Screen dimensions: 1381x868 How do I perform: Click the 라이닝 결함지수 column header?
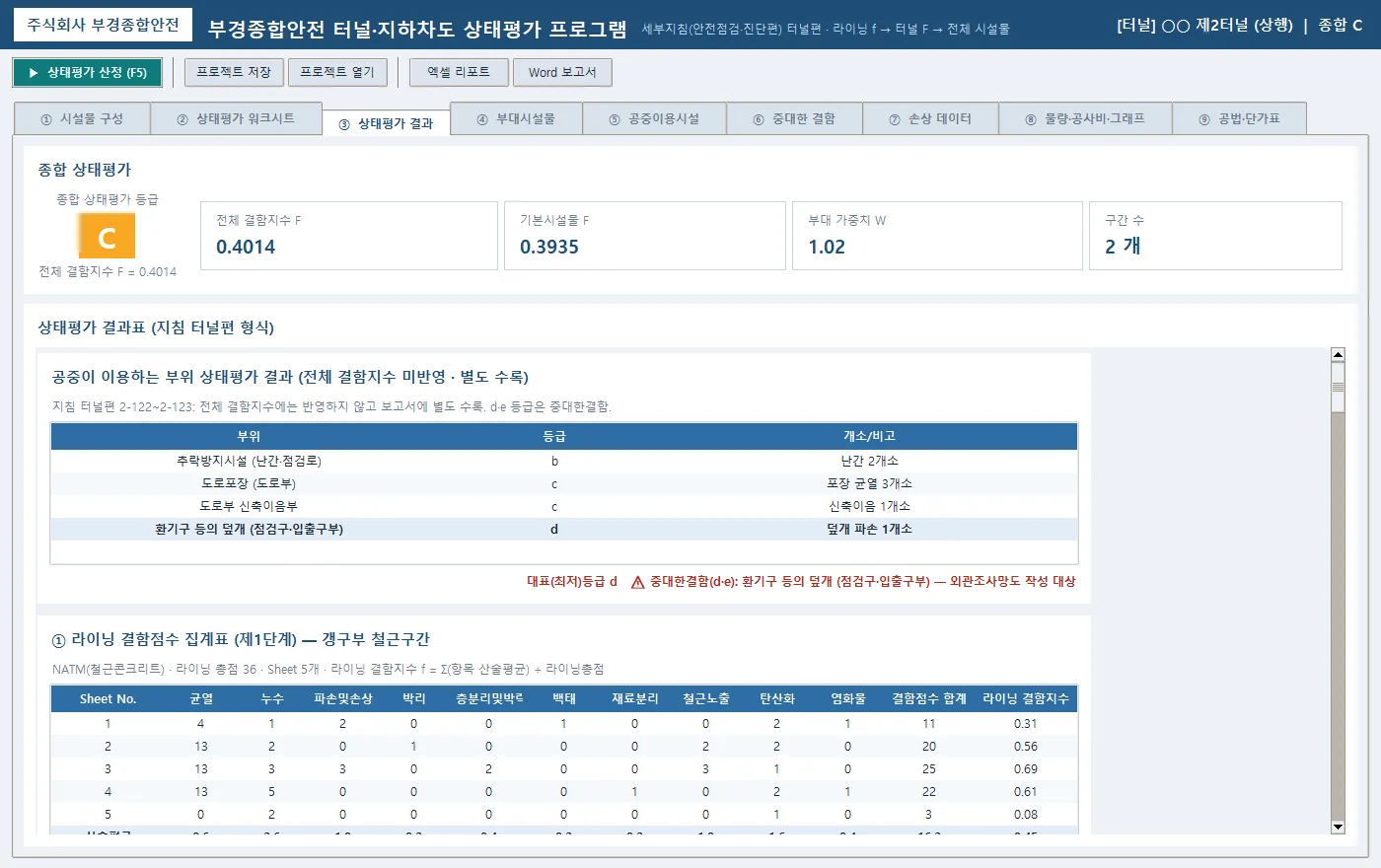(x=1026, y=698)
